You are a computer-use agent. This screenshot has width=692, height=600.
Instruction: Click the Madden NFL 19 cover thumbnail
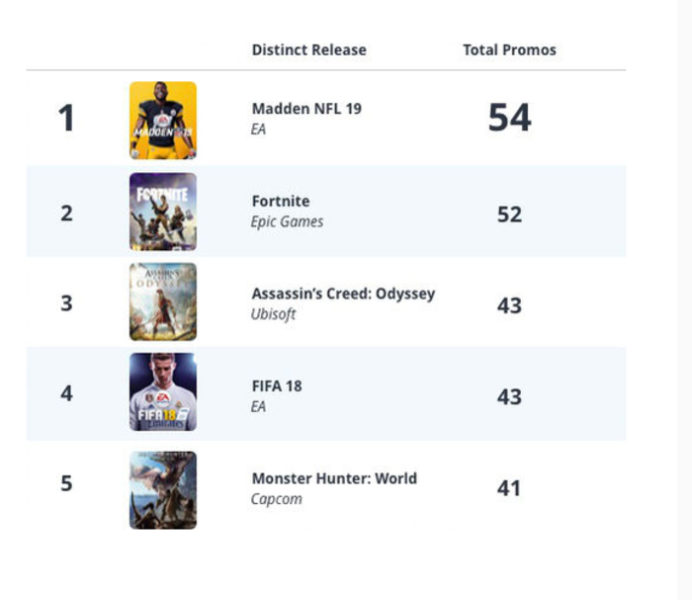click(163, 120)
